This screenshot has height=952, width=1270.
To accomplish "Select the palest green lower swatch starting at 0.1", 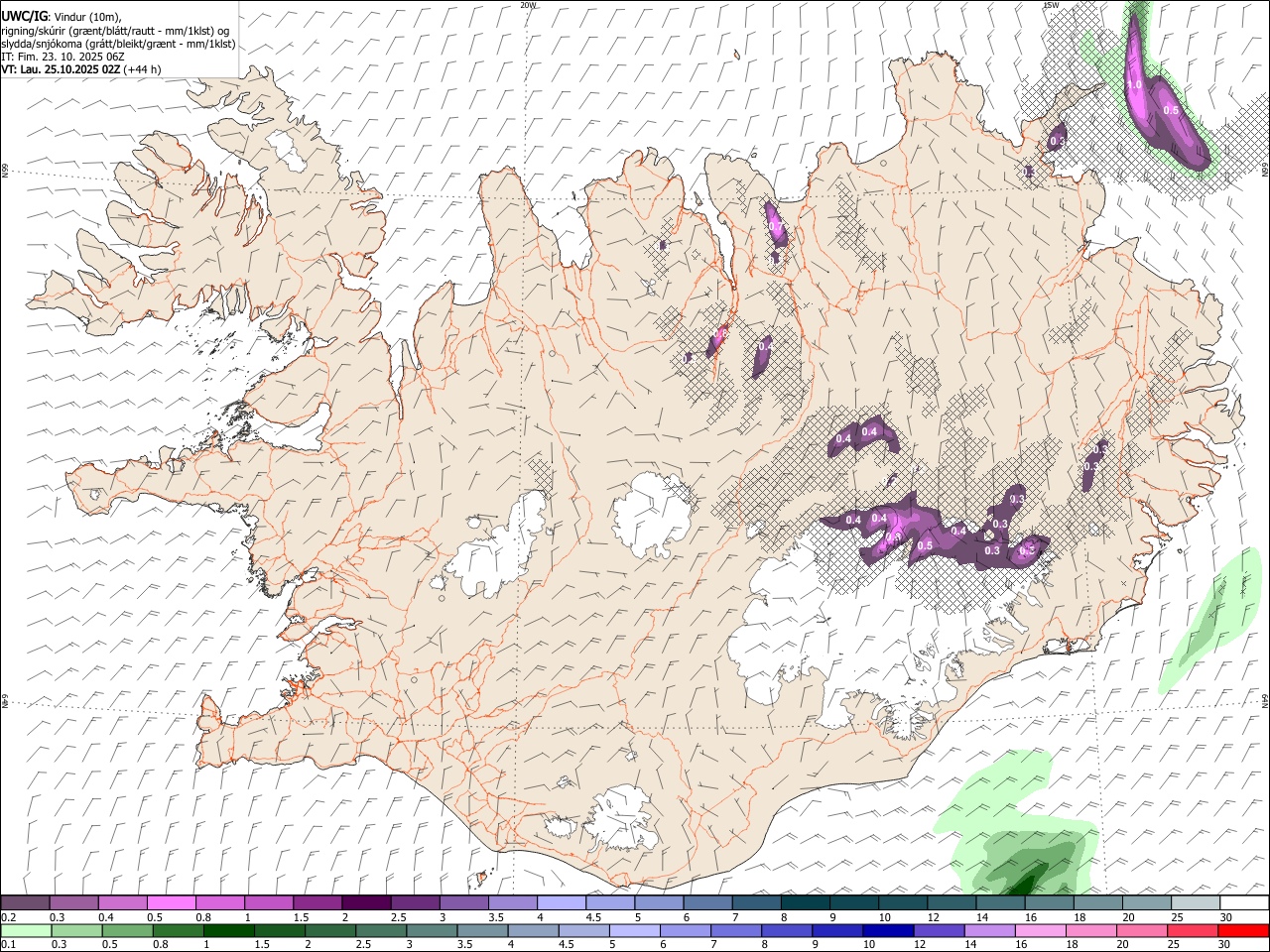I will tap(26, 930).
